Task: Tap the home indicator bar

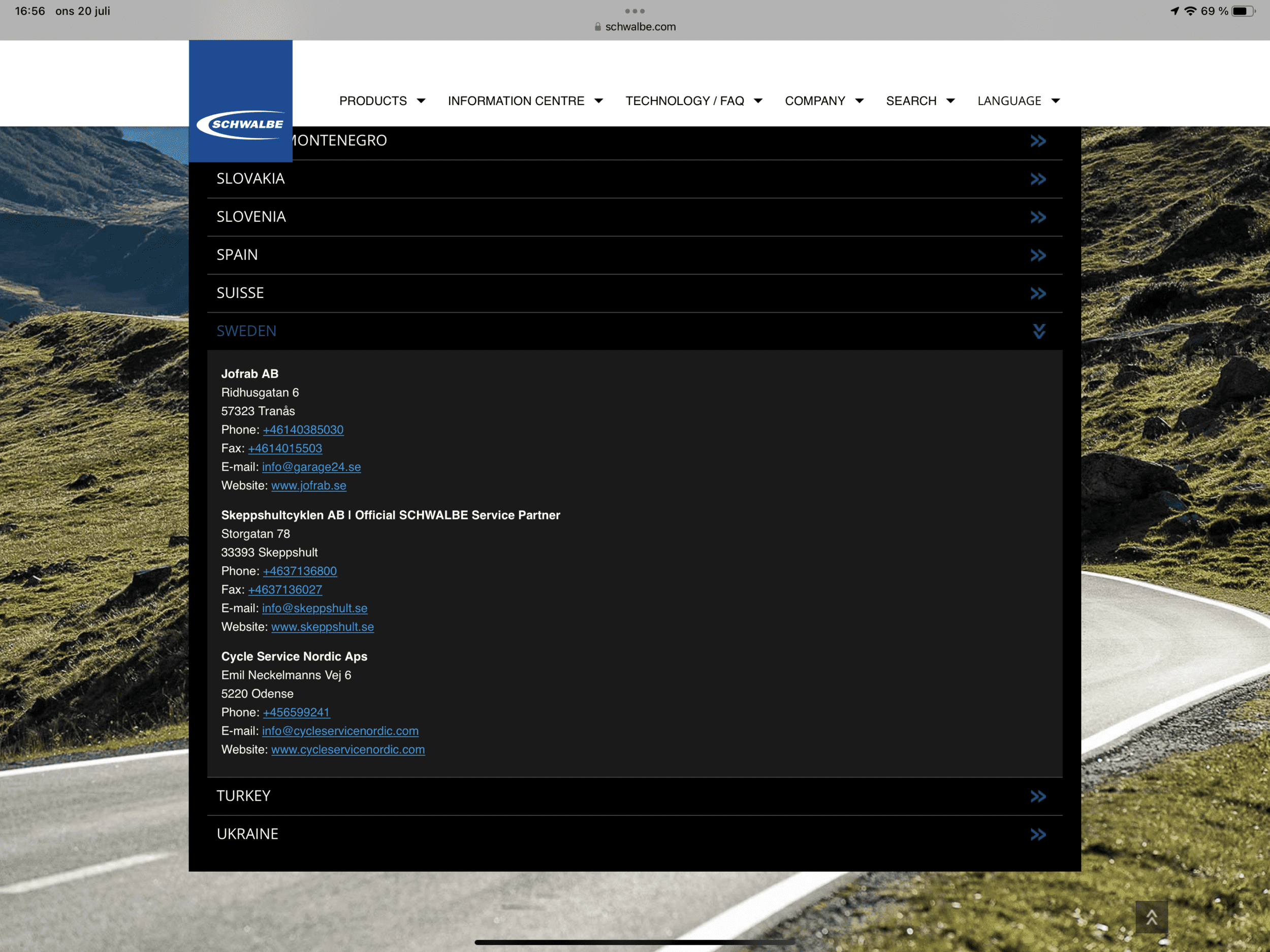Action: coord(635,942)
